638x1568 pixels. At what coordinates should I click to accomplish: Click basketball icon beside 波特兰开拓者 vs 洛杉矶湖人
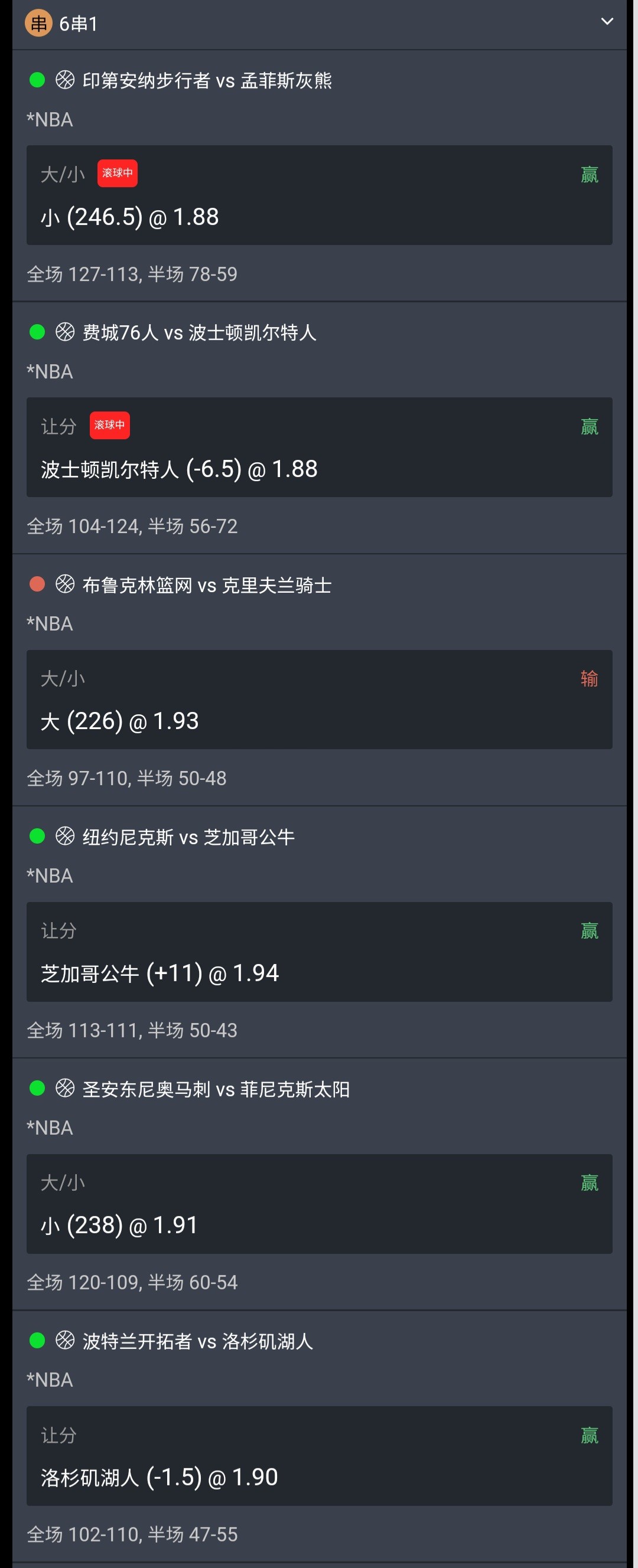pos(65,1340)
